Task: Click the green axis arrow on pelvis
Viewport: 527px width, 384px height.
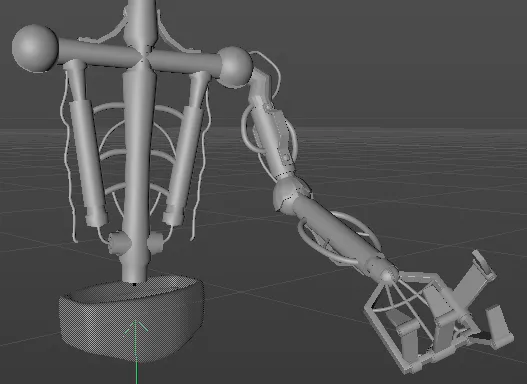Action: (x=136, y=349)
